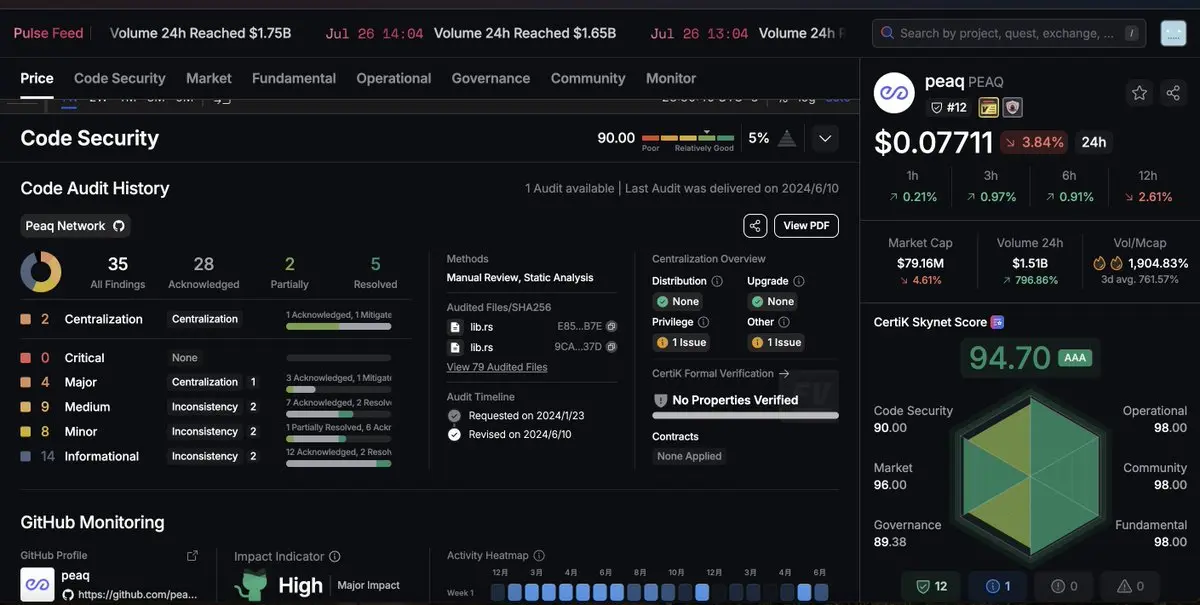This screenshot has height=605, width=1200.
Task: Share the peaq project from sidebar
Action: coord(1172,93)
